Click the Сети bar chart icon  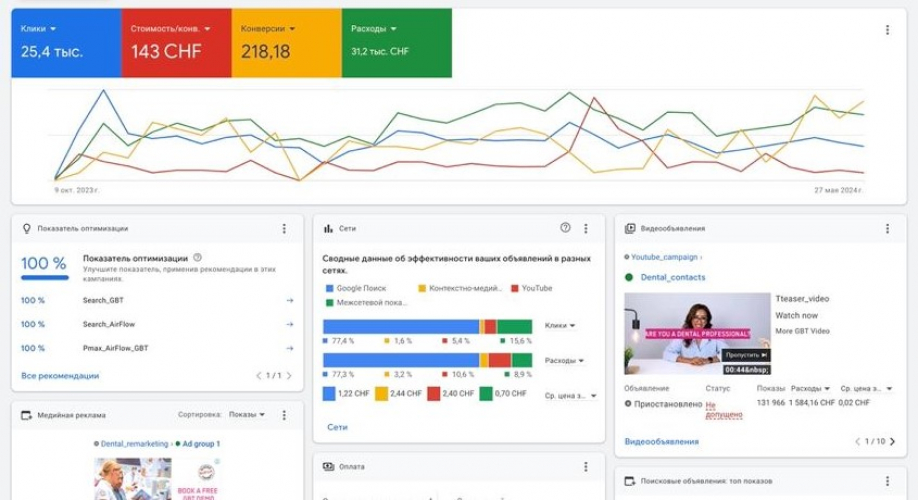(328, 229)
